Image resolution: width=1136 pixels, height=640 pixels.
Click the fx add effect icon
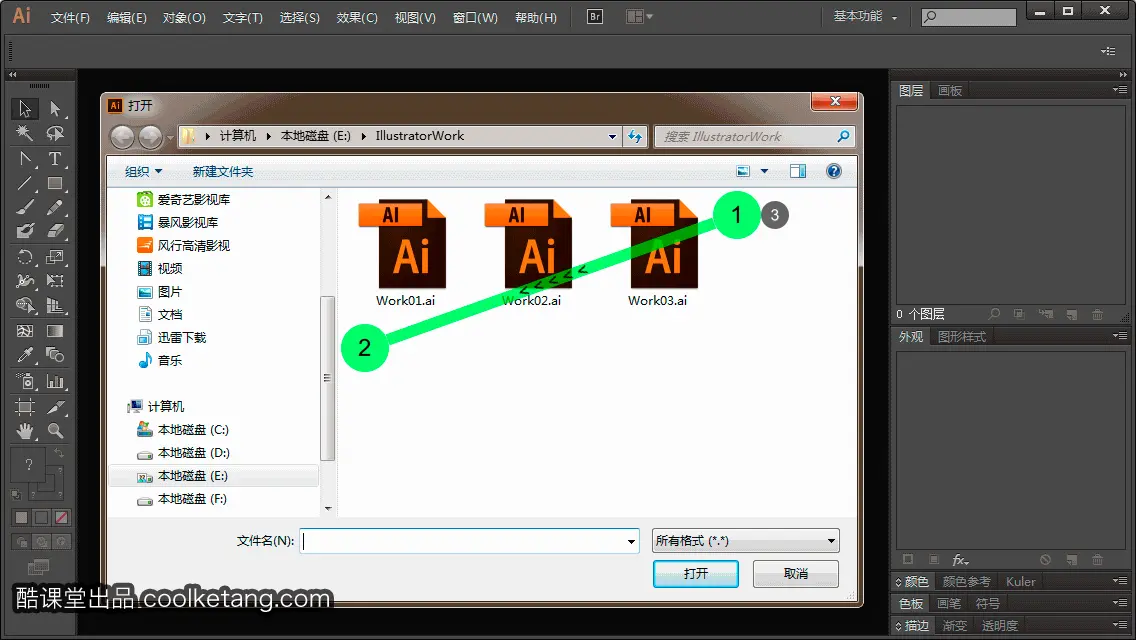pyautogui.click(x=960, y=560)
